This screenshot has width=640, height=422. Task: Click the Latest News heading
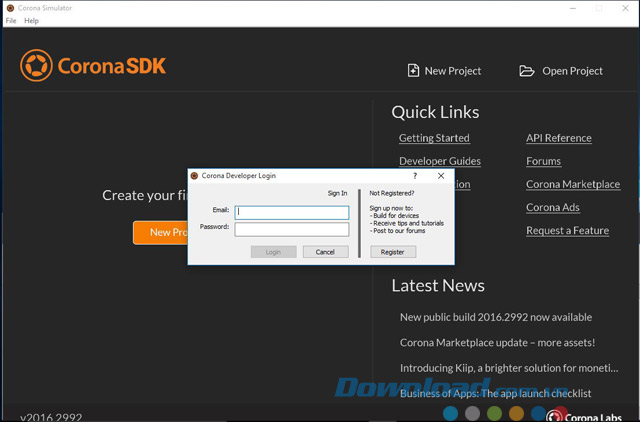[438, 286]
